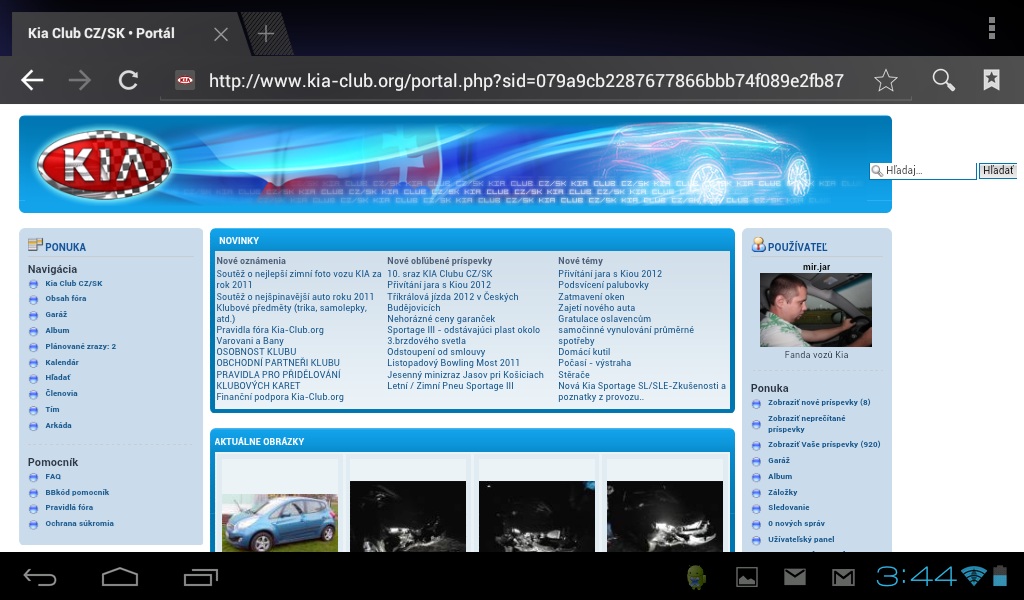Open the blue Kia car thumbnail
Image resolution: width=1024 pixels, height=600 pixels.
[x=280, y=522]
